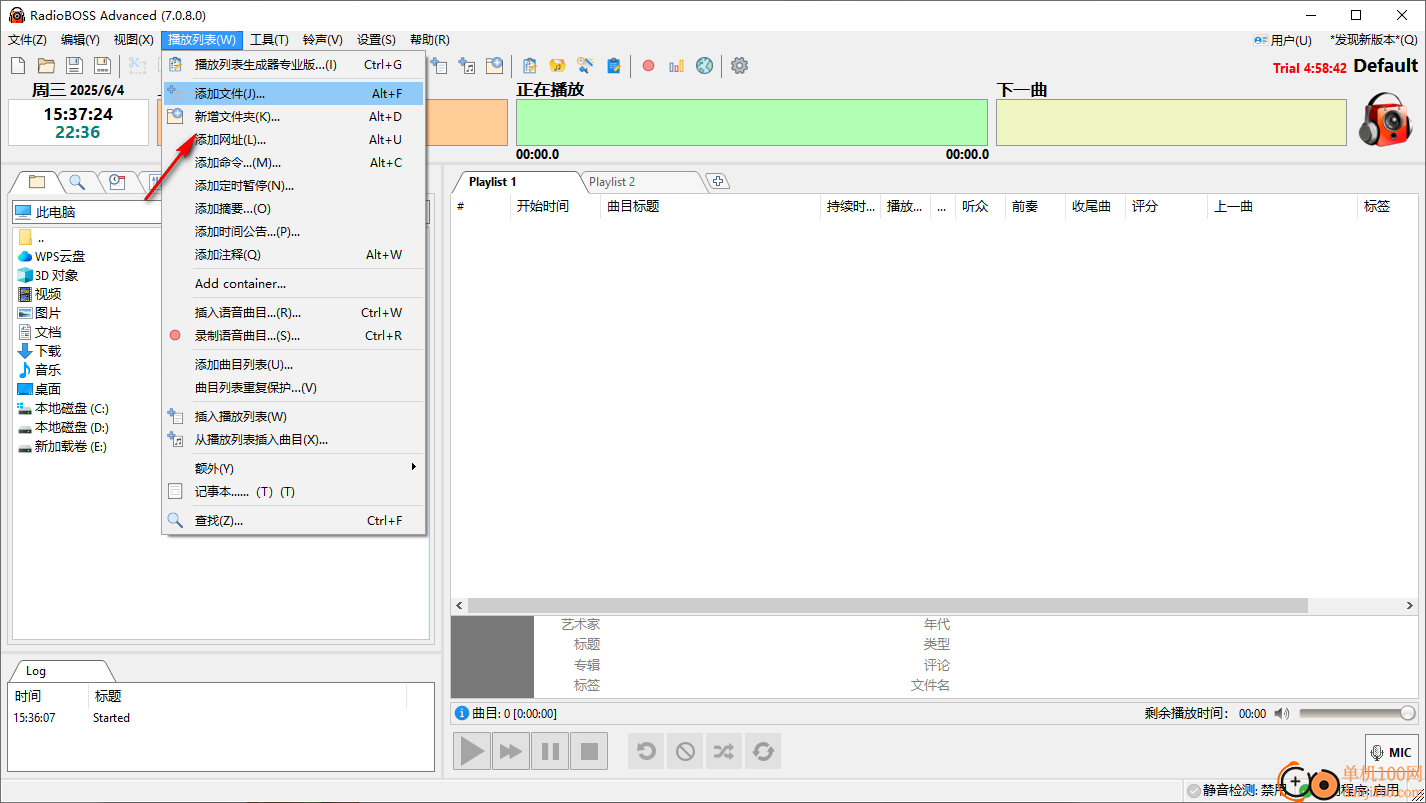
Task: Click *发现新版本*(Y) link
Action: point(1373,40)
